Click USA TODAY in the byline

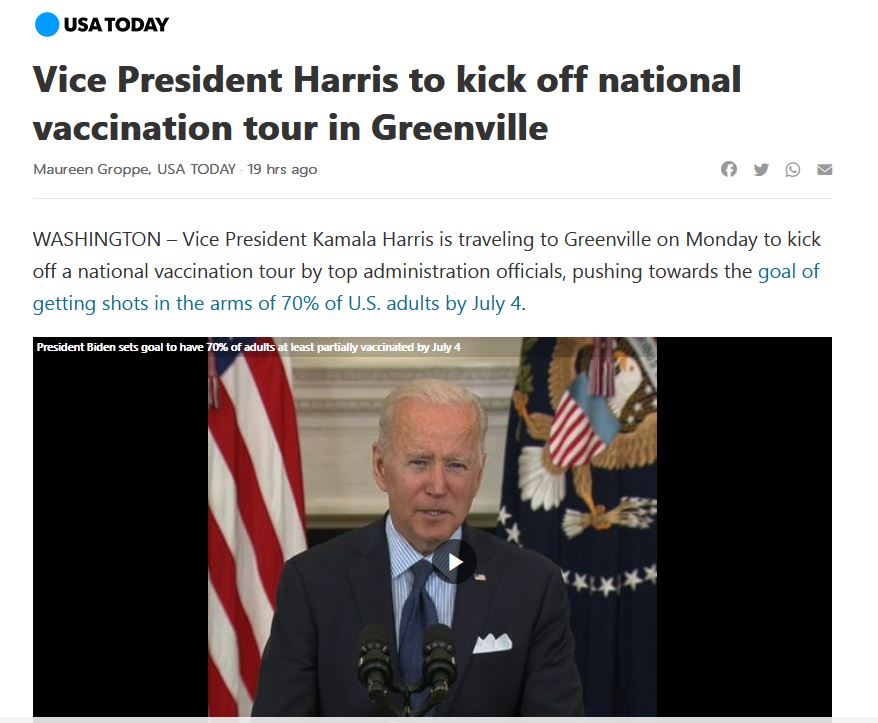(x=197, y=169)
